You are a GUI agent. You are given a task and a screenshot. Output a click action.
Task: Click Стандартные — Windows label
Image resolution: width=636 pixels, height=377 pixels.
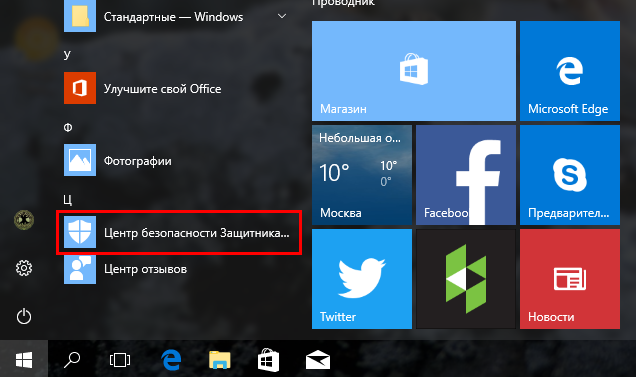[174, 17]
